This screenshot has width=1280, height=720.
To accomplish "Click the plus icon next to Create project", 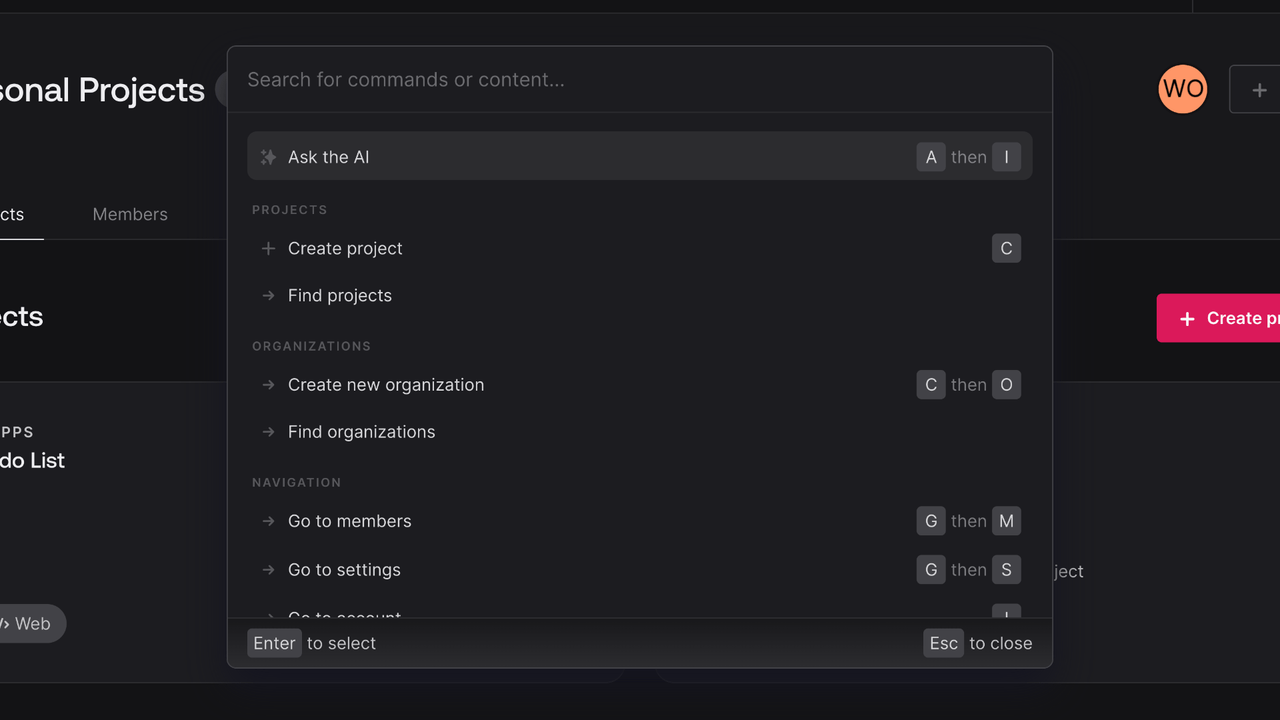I will [x=268, y=248].
